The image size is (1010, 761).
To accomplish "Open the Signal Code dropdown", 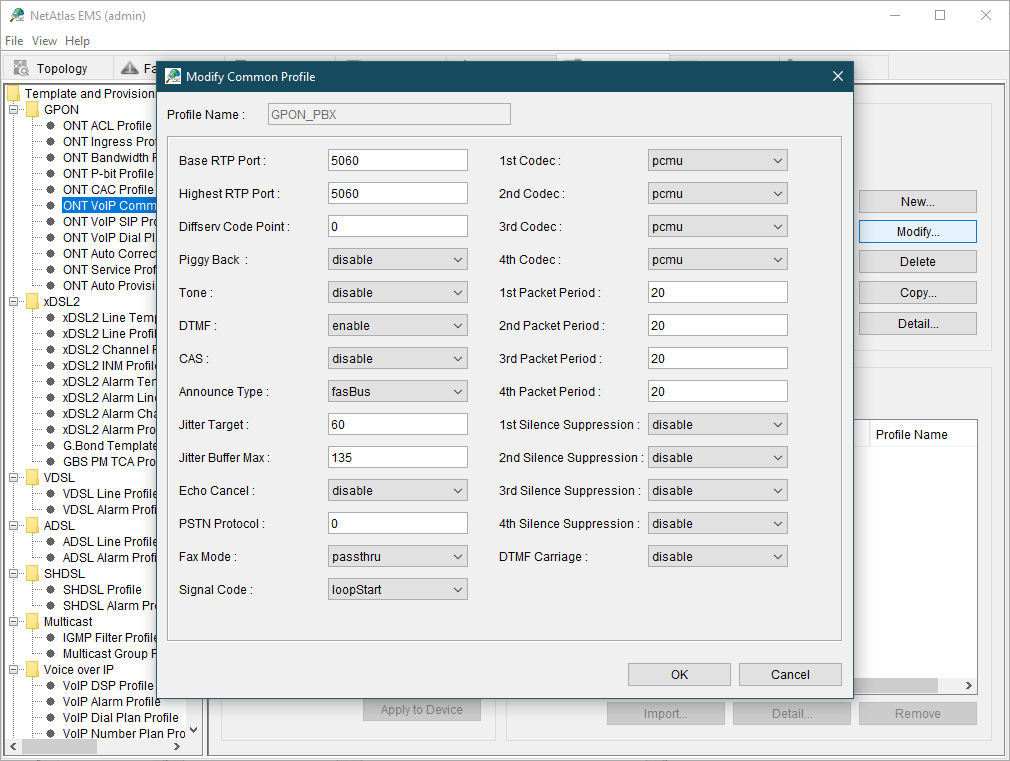I will [x=397, y=590].
